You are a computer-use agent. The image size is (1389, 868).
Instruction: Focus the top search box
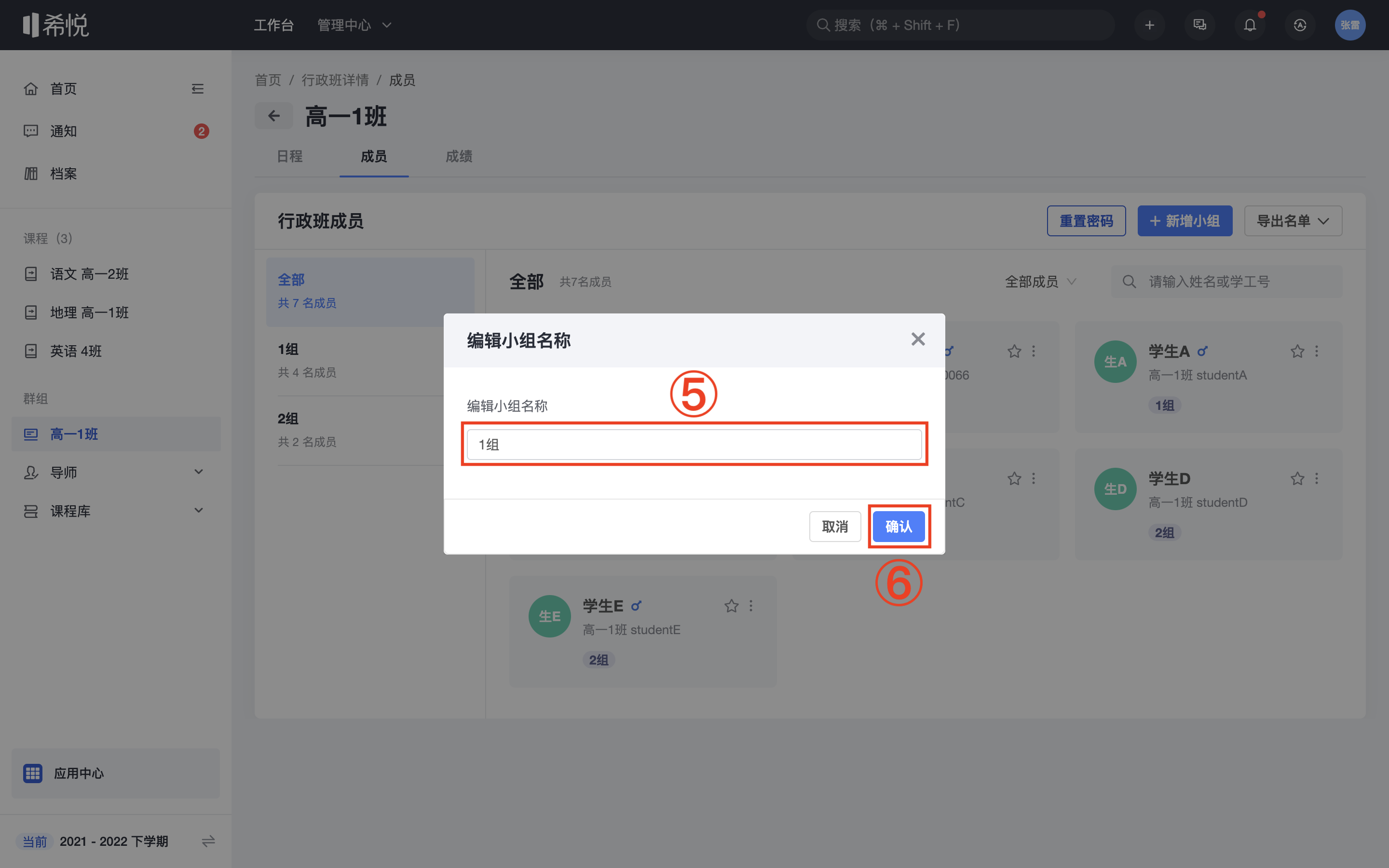(960, 25)
